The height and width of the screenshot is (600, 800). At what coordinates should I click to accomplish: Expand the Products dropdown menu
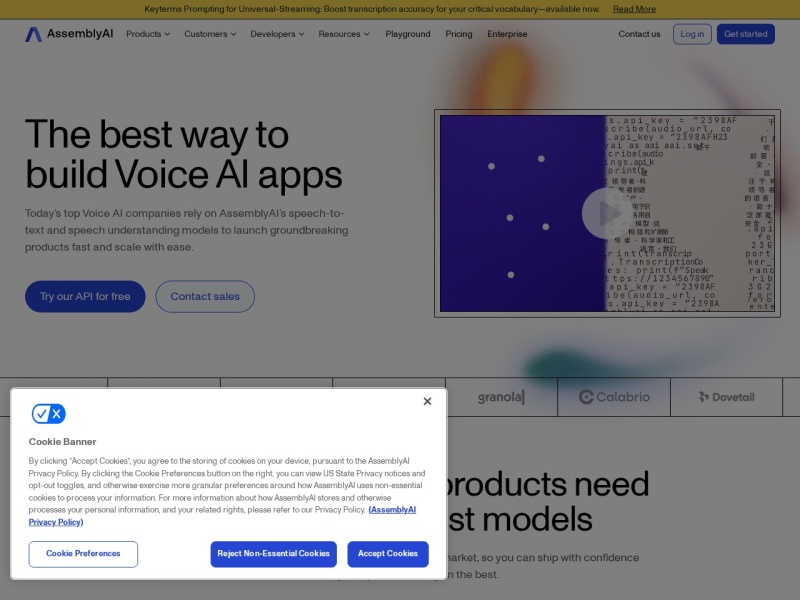pos(148,34)
